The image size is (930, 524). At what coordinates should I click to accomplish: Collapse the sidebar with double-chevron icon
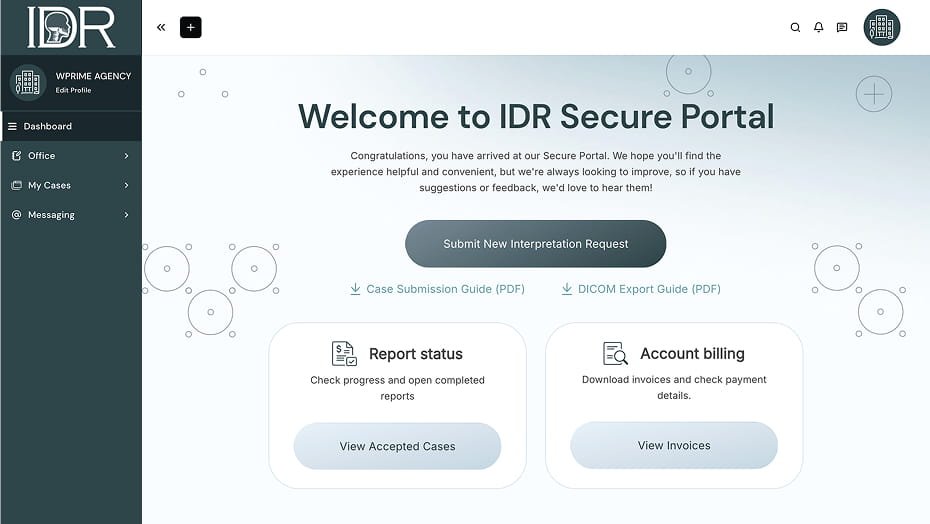161,27
